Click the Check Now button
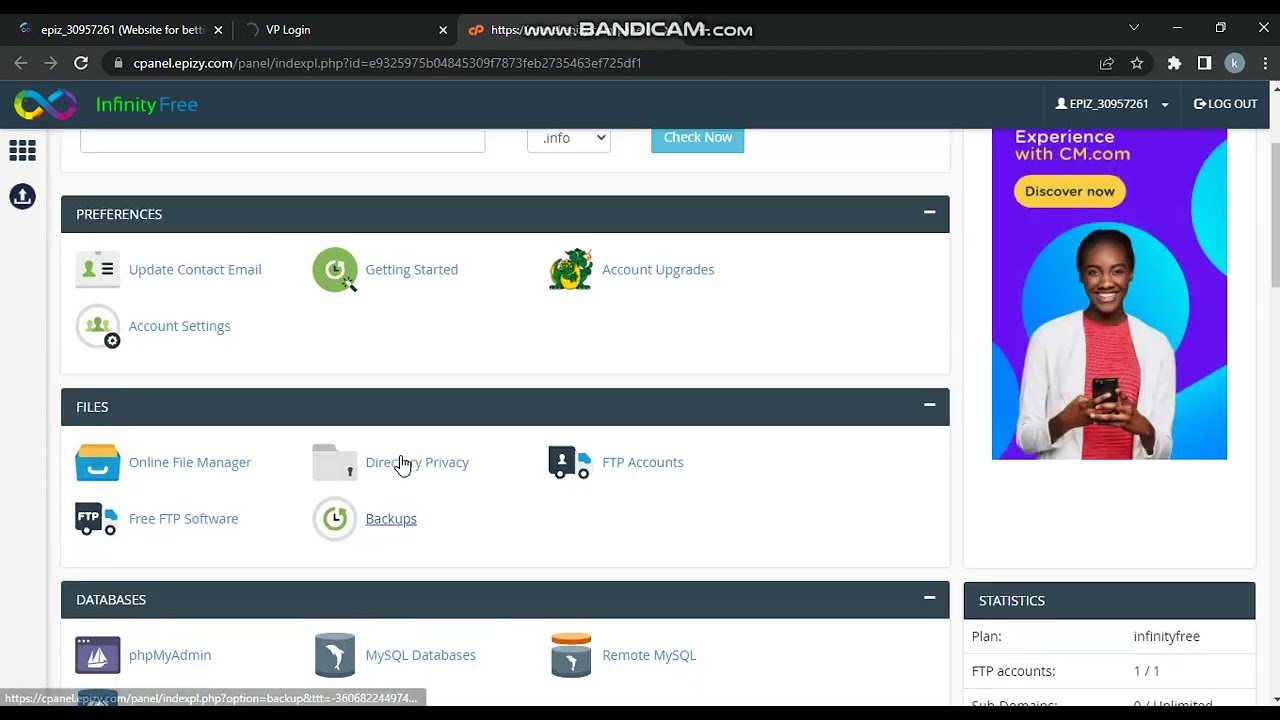The image size is (1280, 720). click(697, 138)
